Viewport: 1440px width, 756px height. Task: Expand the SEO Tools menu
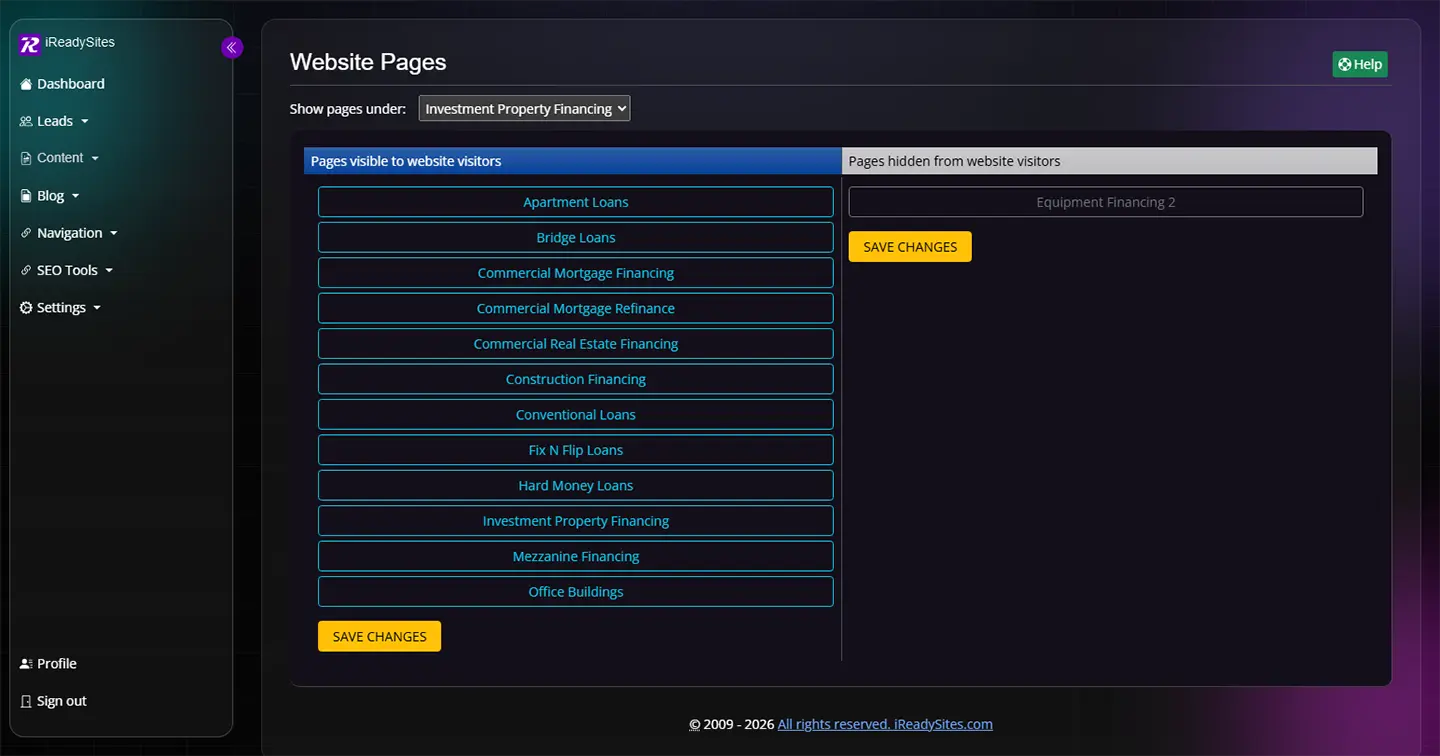67,270
